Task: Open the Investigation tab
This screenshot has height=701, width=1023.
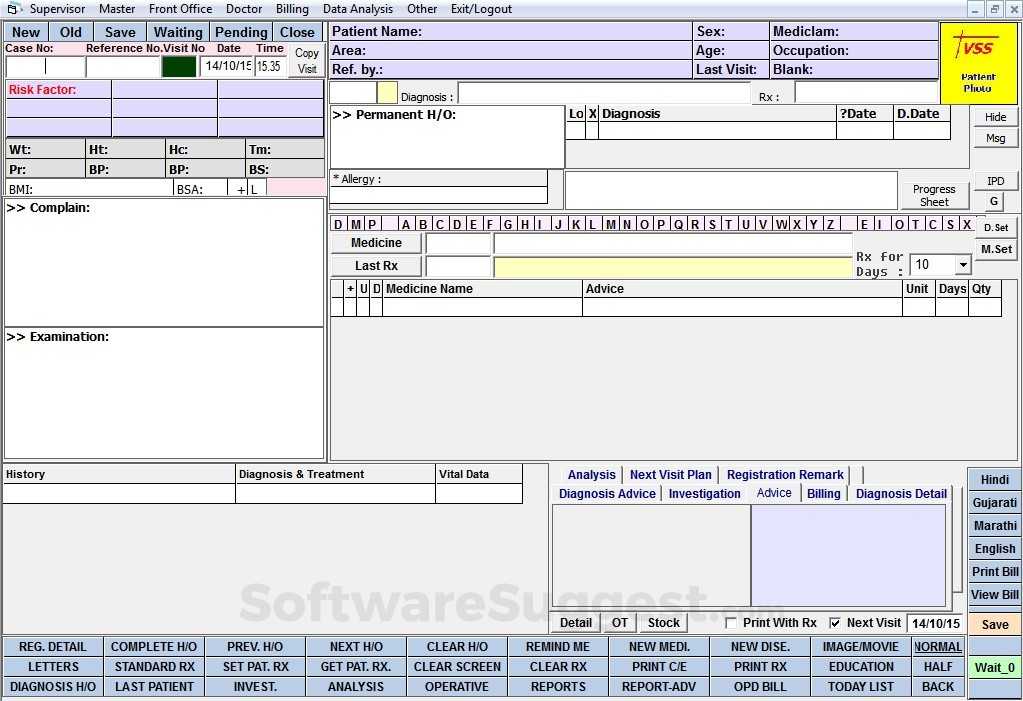Action: pyautogui.click(x=704, y=493)
